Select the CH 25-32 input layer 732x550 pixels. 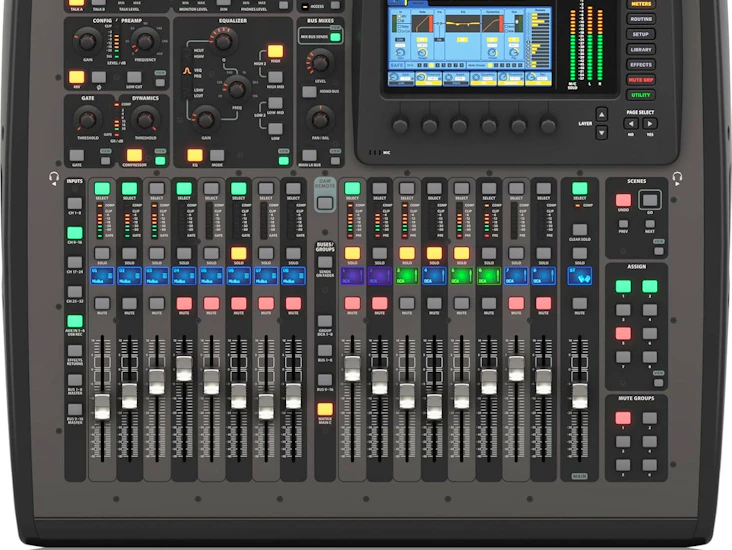[75, 292]
